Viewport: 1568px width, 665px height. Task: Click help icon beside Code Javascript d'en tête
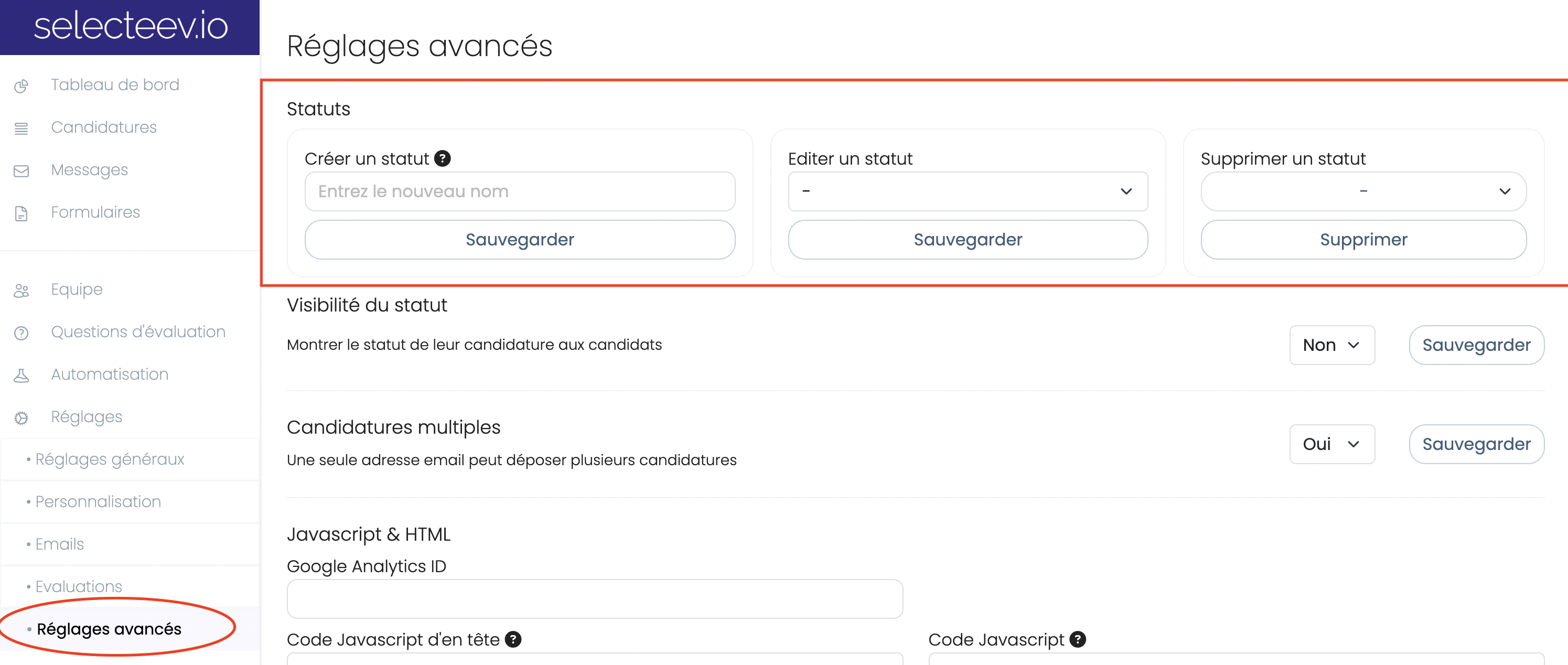click(513, 639)
